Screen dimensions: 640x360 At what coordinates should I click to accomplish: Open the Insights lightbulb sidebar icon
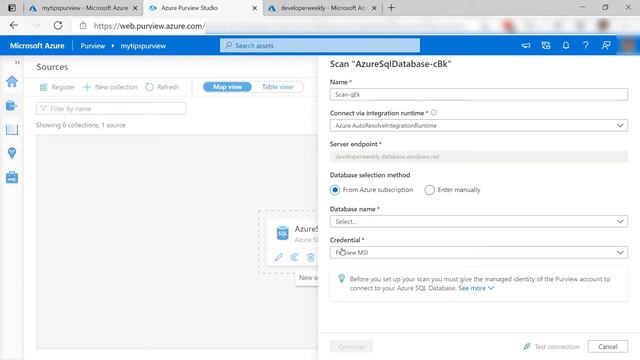pos(12,153)
